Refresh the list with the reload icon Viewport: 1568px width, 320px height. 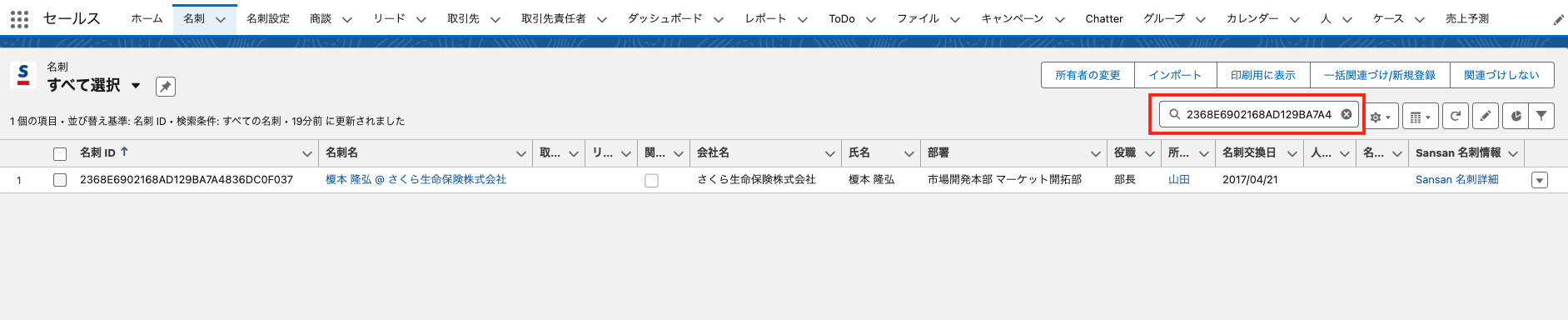tap(1456, 117)
